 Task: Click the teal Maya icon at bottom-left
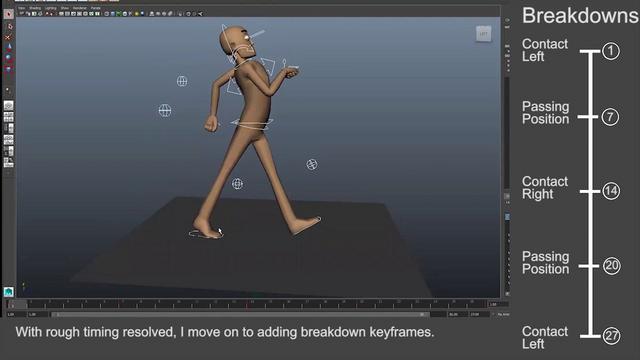point(9,291)
